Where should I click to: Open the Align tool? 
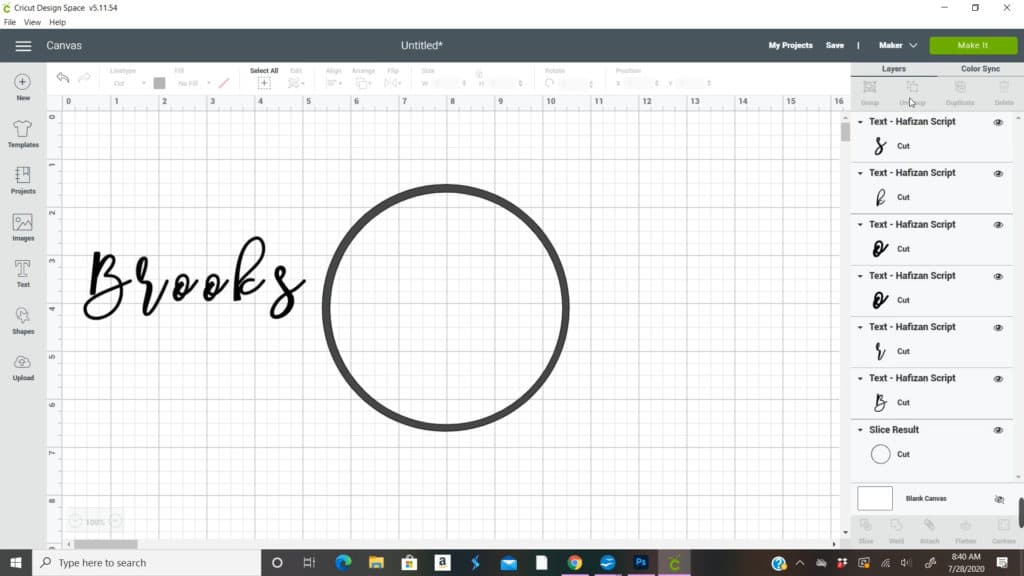[334, 83]
